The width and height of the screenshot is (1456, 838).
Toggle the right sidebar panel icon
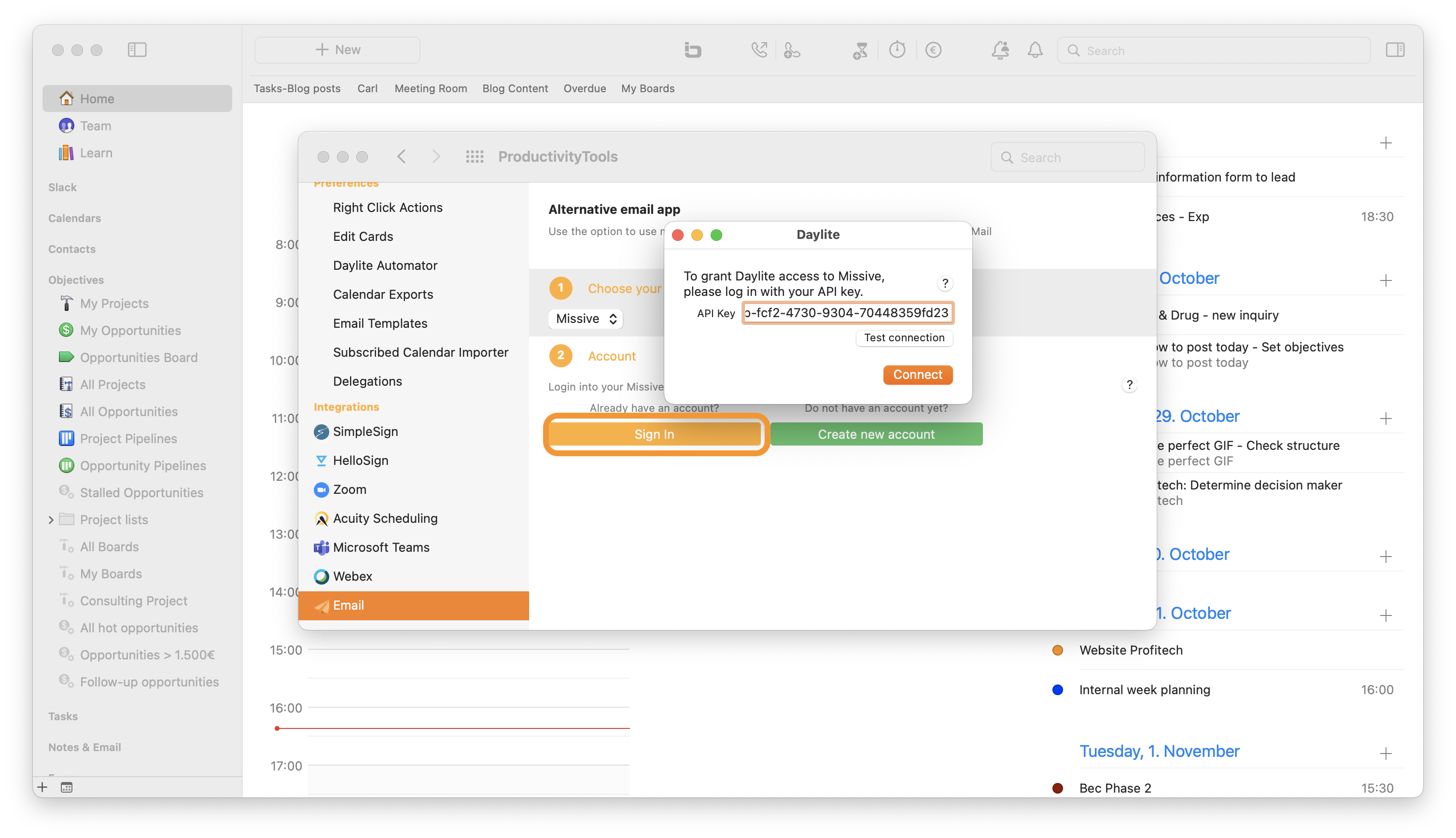pos(1394,50)
